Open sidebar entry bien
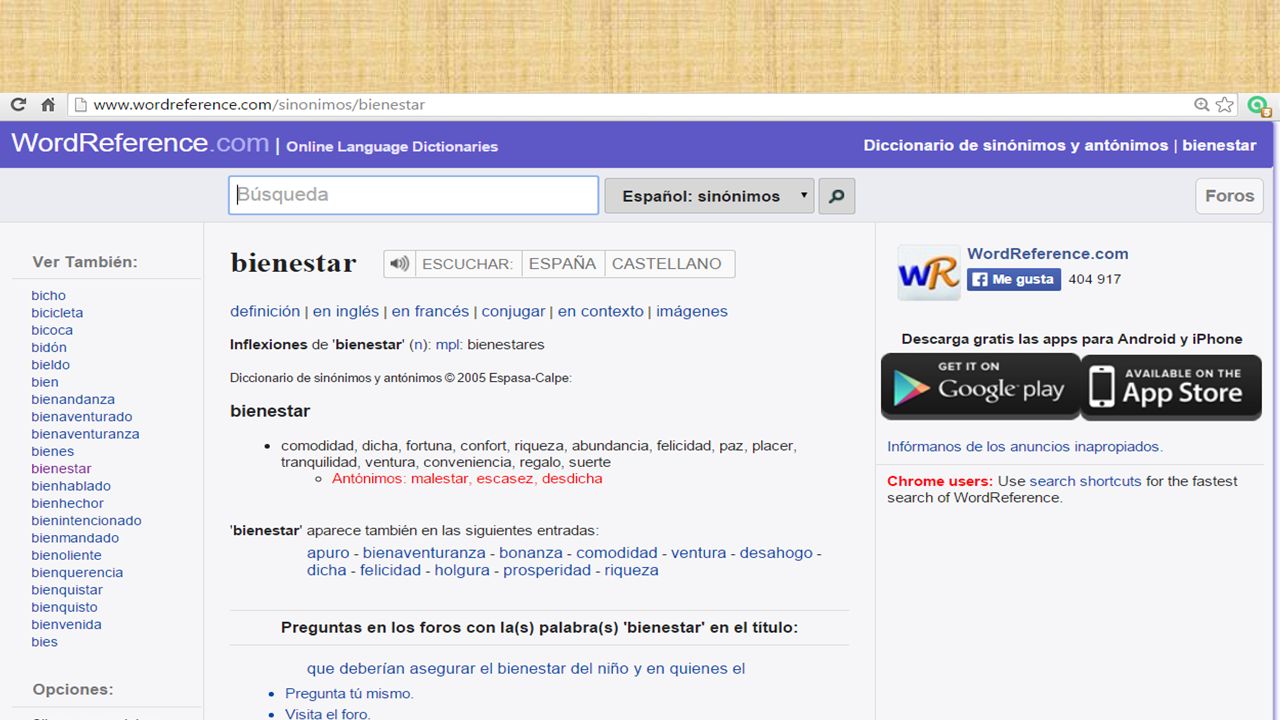Screen dimensions: 1280x720 [x=45, y=382]
